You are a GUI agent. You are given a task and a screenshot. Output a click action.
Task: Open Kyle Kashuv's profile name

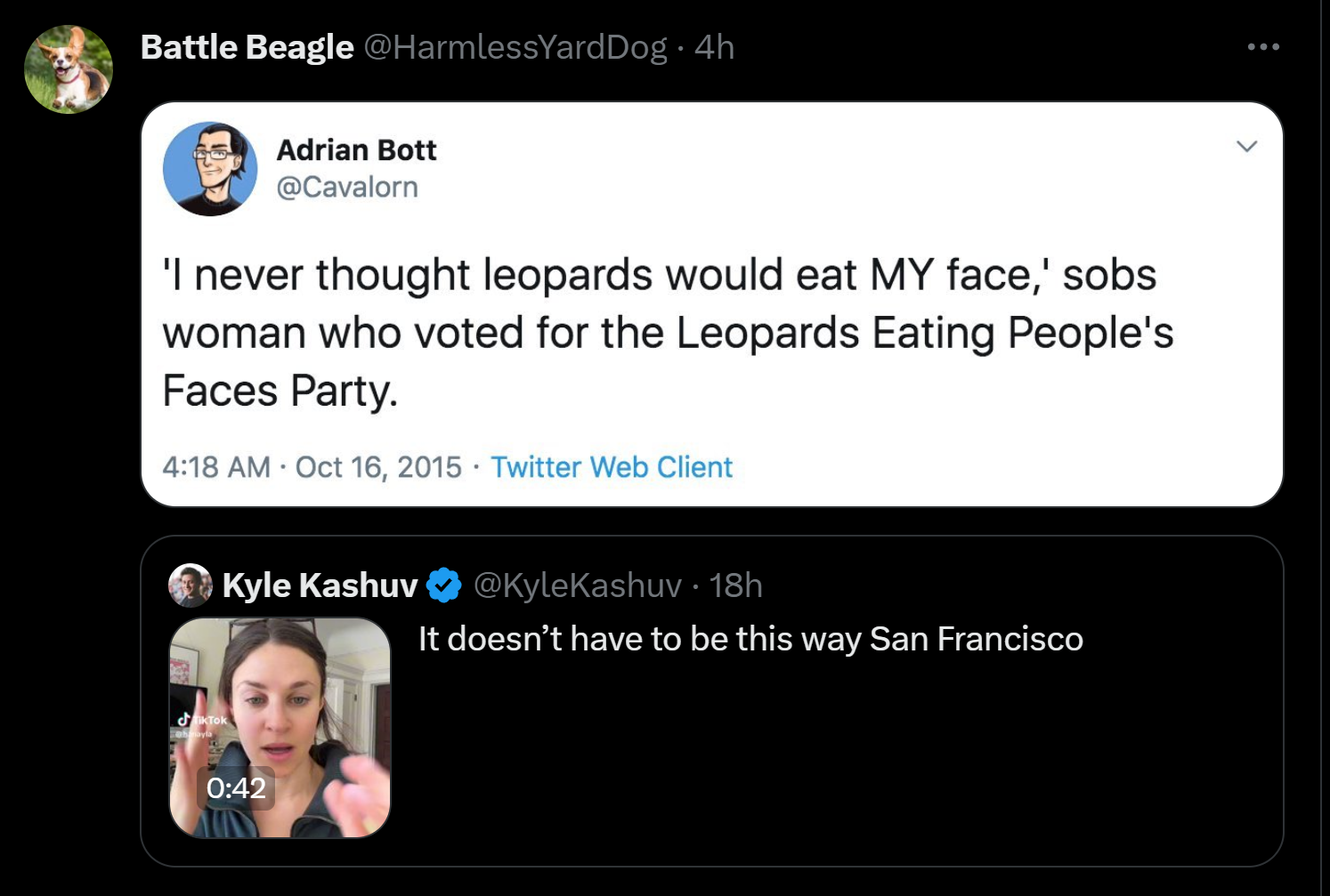click(320, 585)
